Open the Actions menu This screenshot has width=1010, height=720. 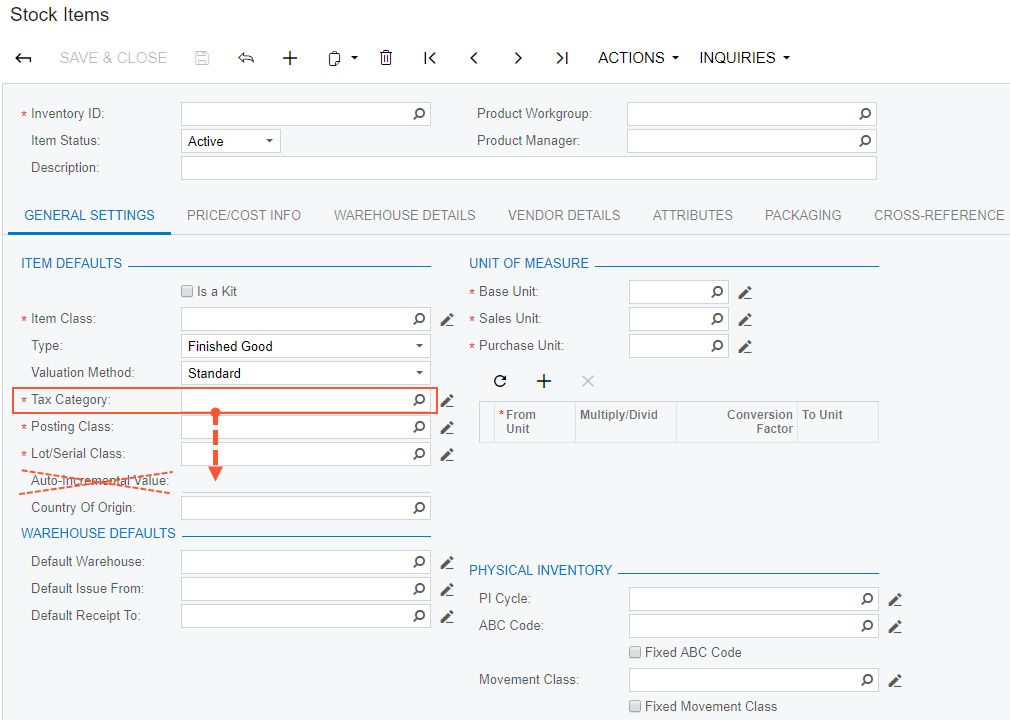pos(638,58)
